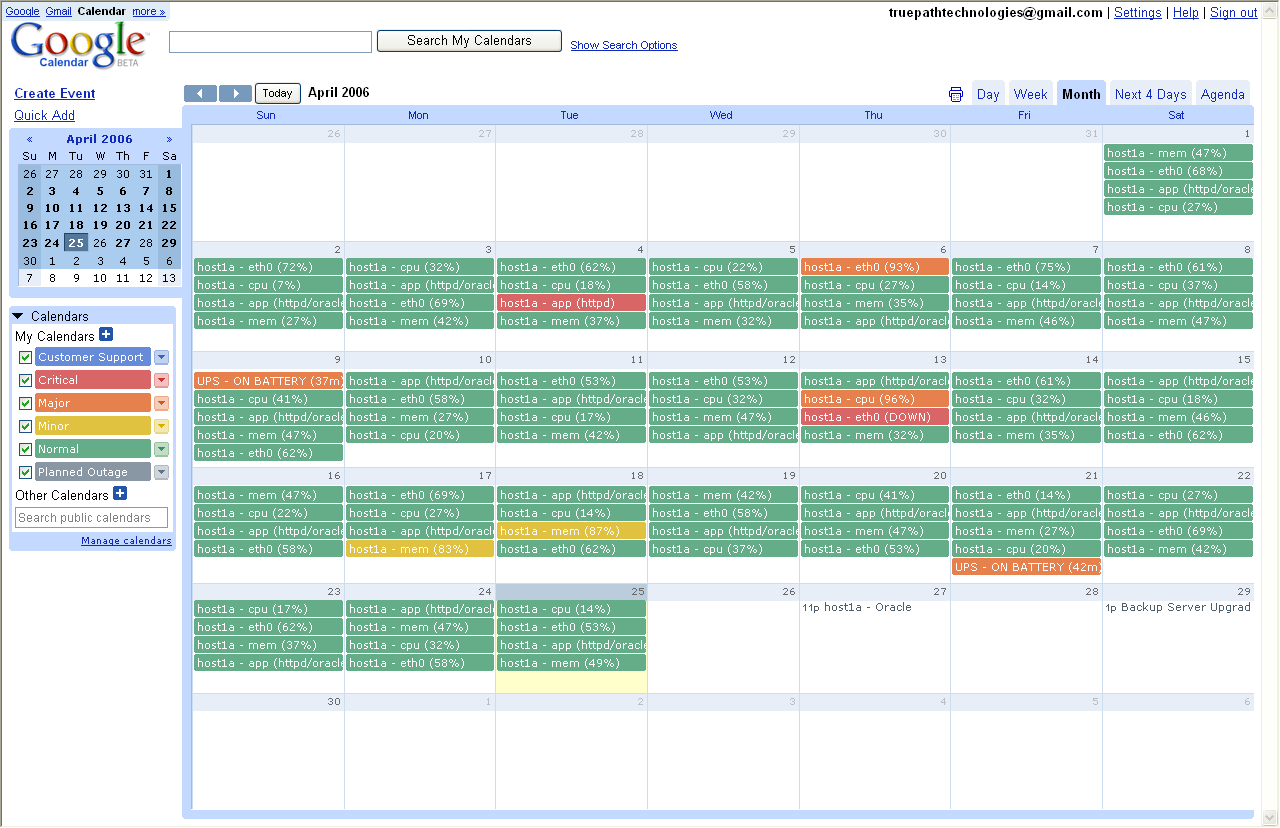Open the red 'host1a - app (httpd)' event
This screenshot has height=828, width=1280.
571,303
